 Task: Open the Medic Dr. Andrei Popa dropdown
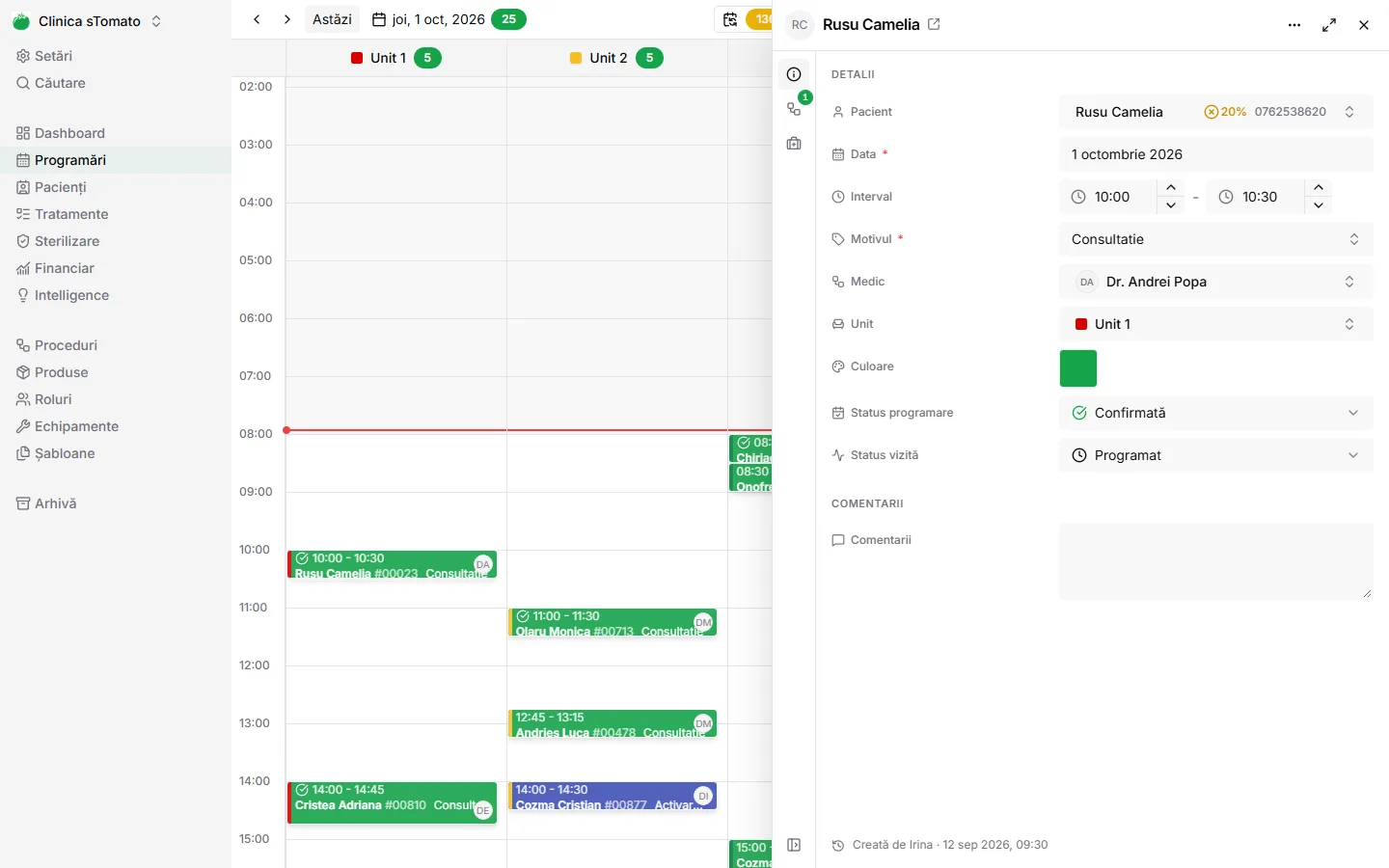click(x=1215, y=282)
